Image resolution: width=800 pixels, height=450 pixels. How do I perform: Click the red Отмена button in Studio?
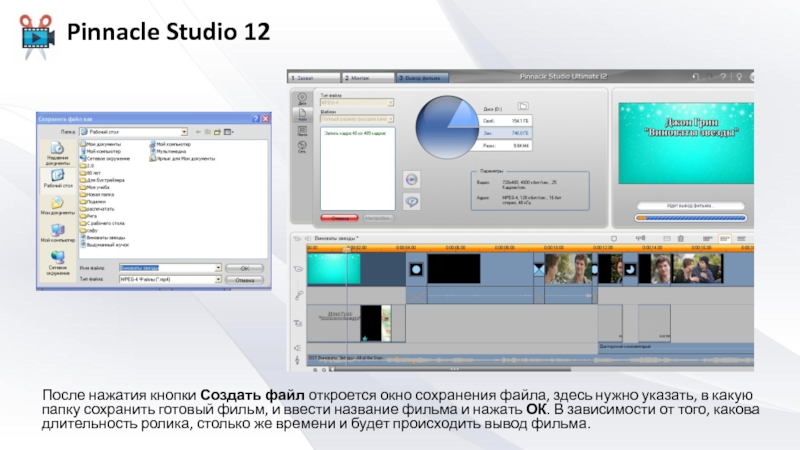coord(340,218)
